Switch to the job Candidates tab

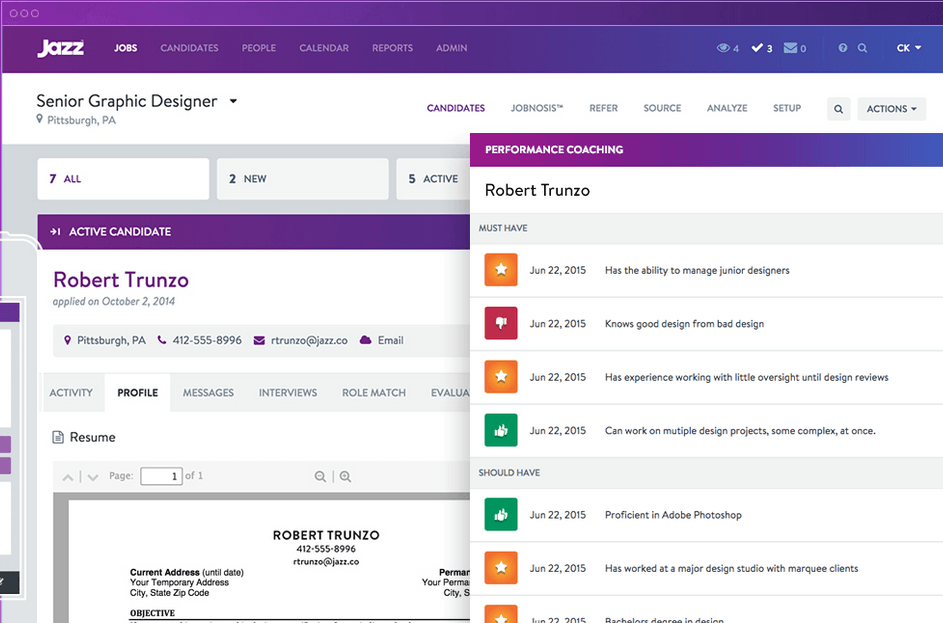pos(456,108)
